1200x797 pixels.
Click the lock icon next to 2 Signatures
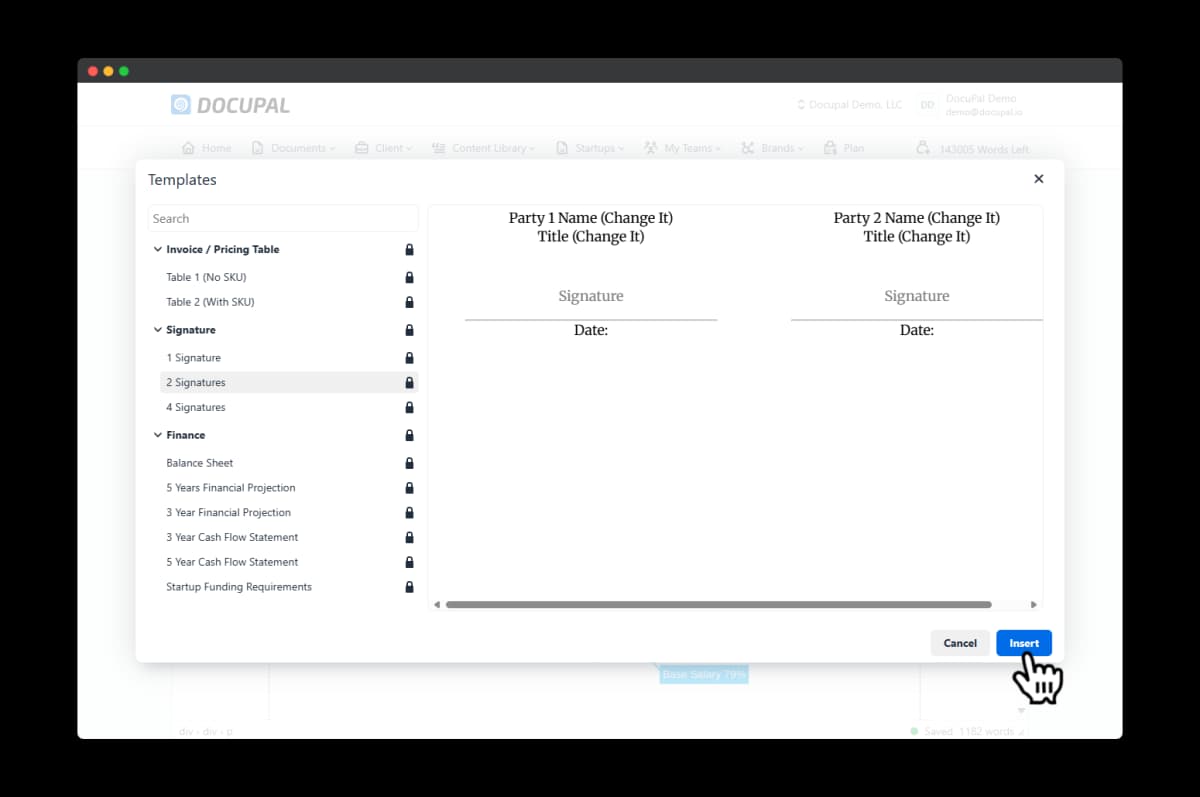pyautogui.click(x=409, y=382)
